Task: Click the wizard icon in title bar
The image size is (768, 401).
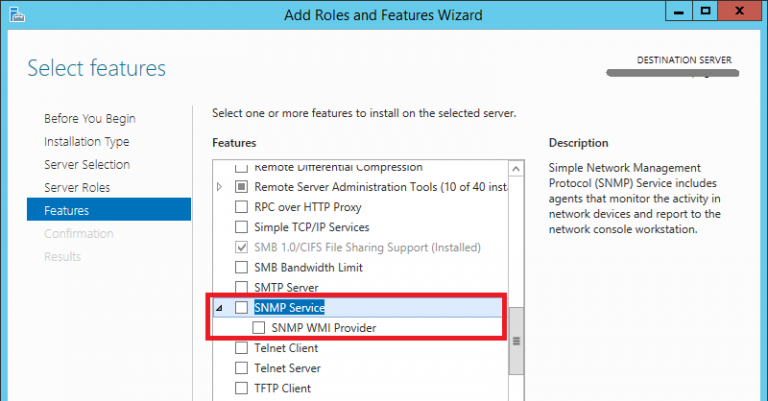Action: [x=13, y=14]
